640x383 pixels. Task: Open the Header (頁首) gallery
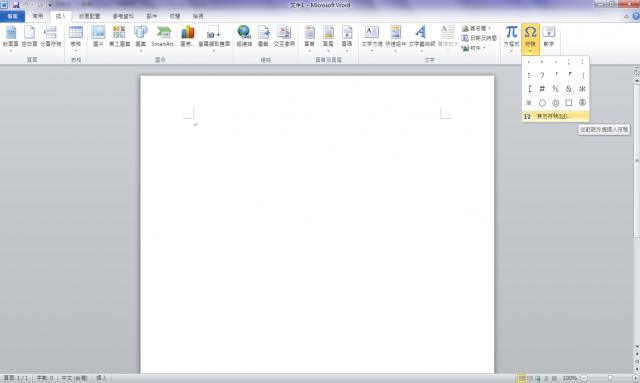[x=309, y=38]
